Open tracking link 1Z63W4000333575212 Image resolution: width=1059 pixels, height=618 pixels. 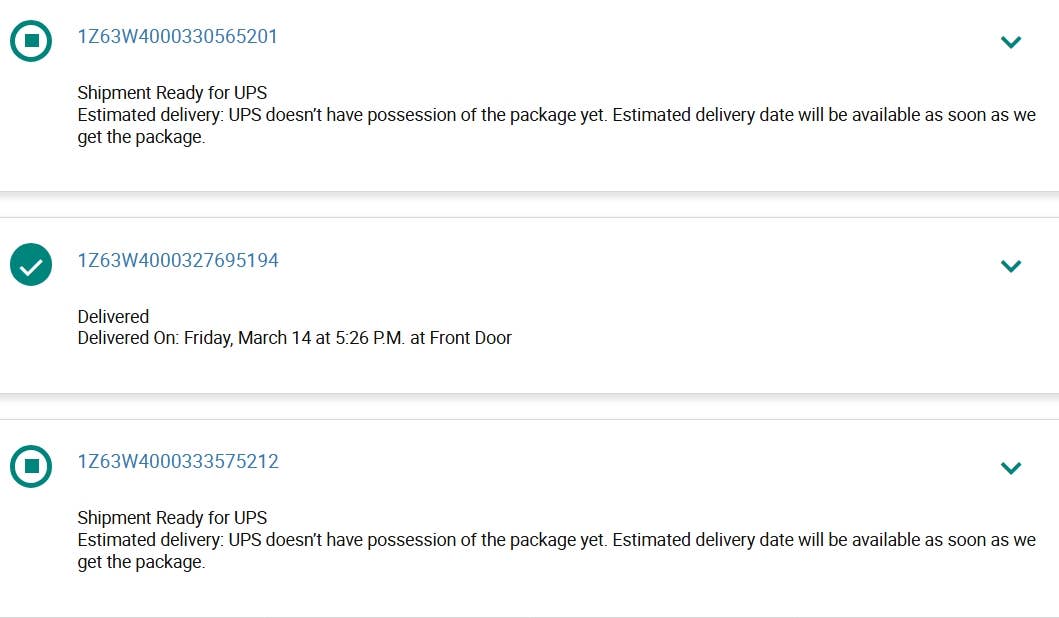178,462
